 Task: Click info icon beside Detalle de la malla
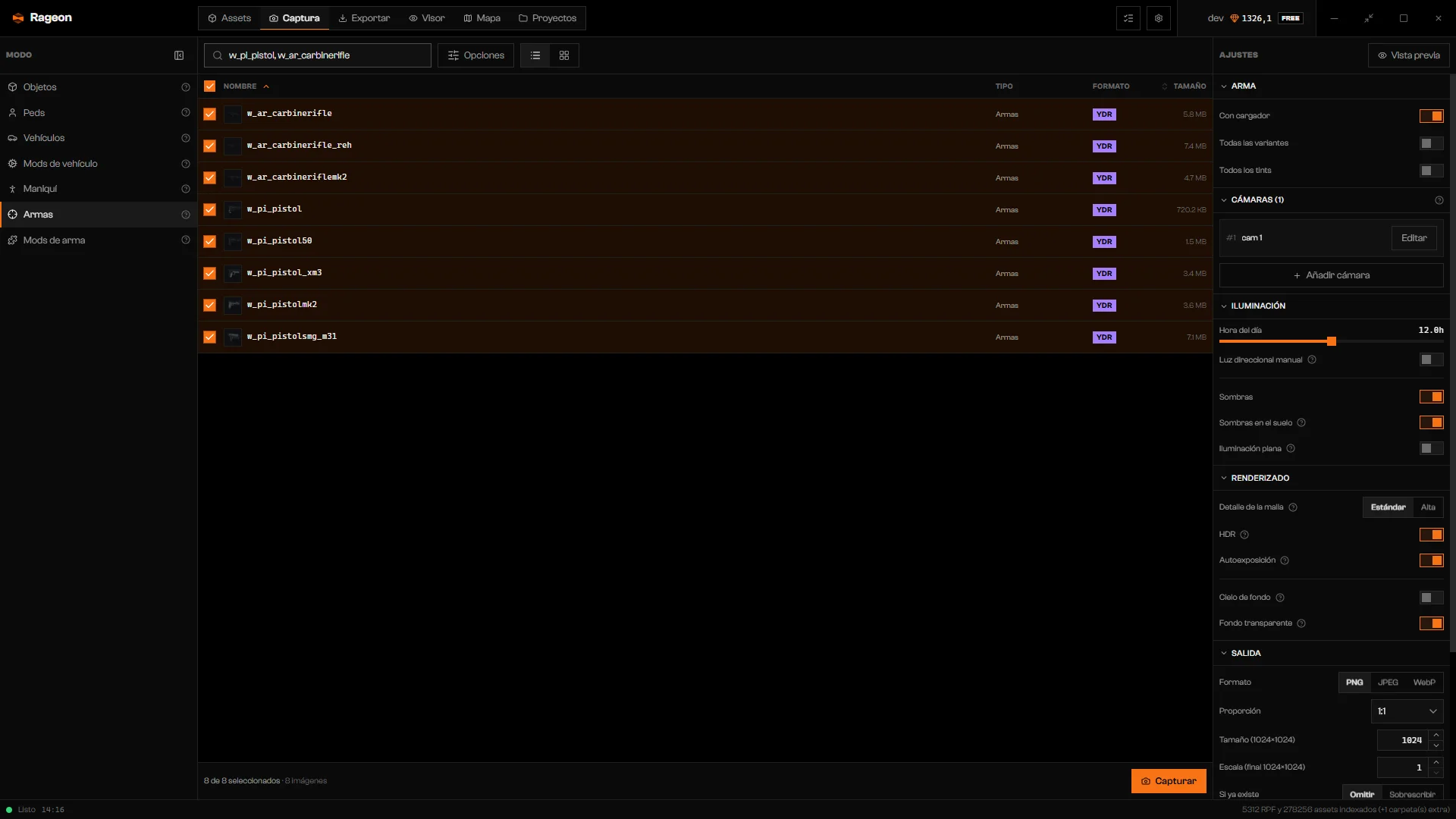click(1293, 507)
